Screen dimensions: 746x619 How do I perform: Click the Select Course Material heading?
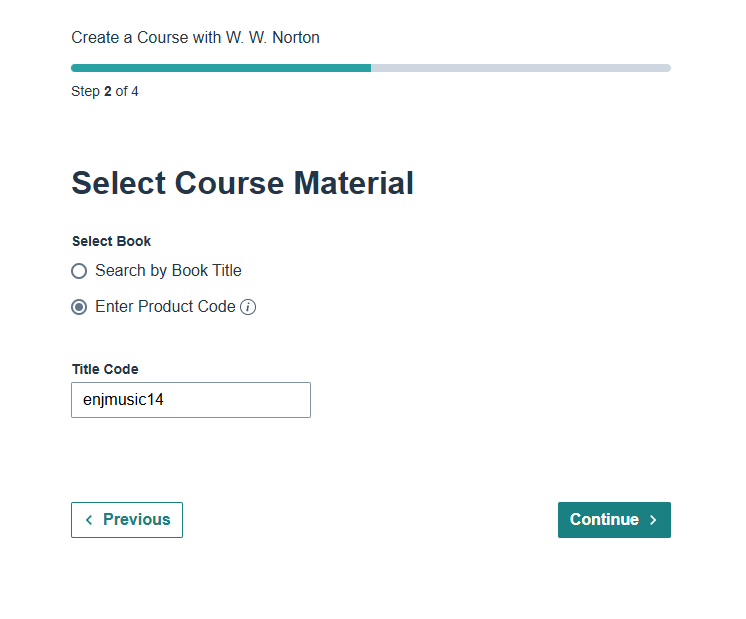pos(242,183)
